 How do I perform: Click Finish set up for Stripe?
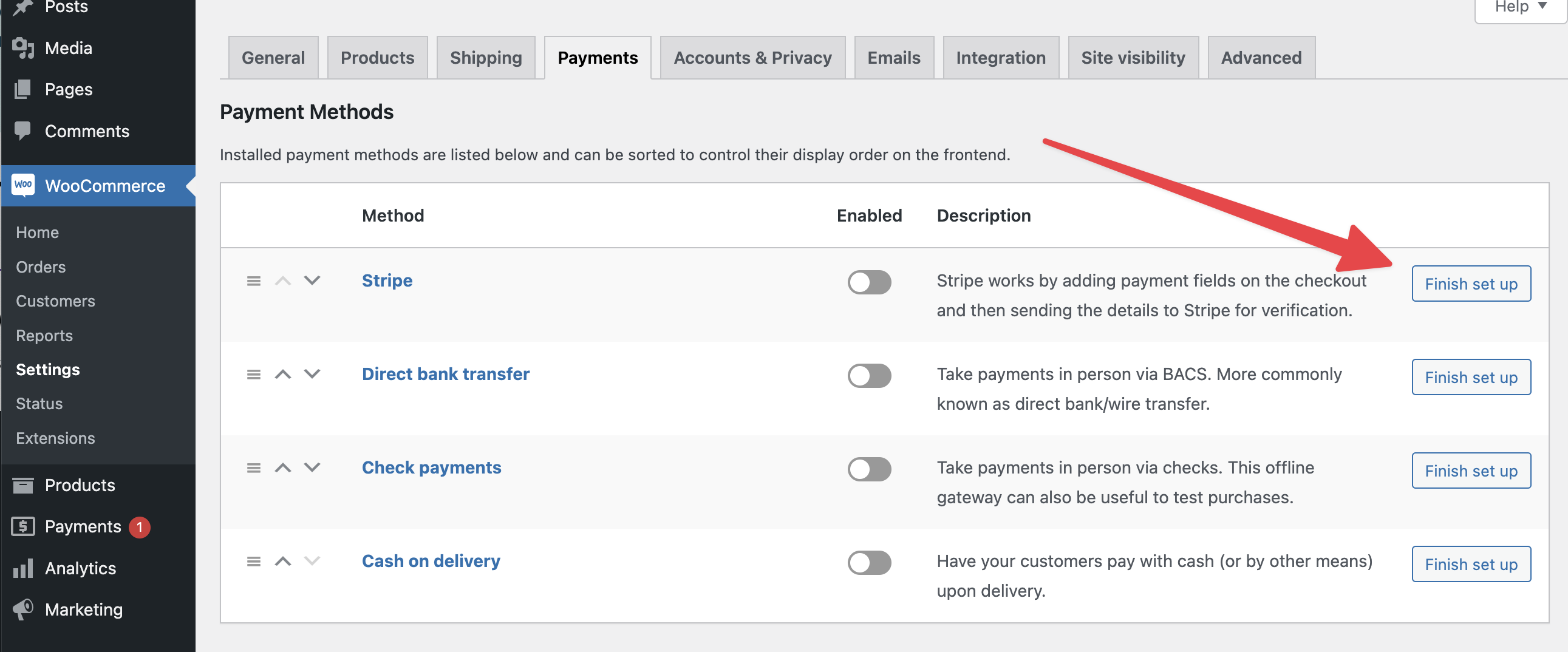pyautogui.click(x=1471, y=284)
